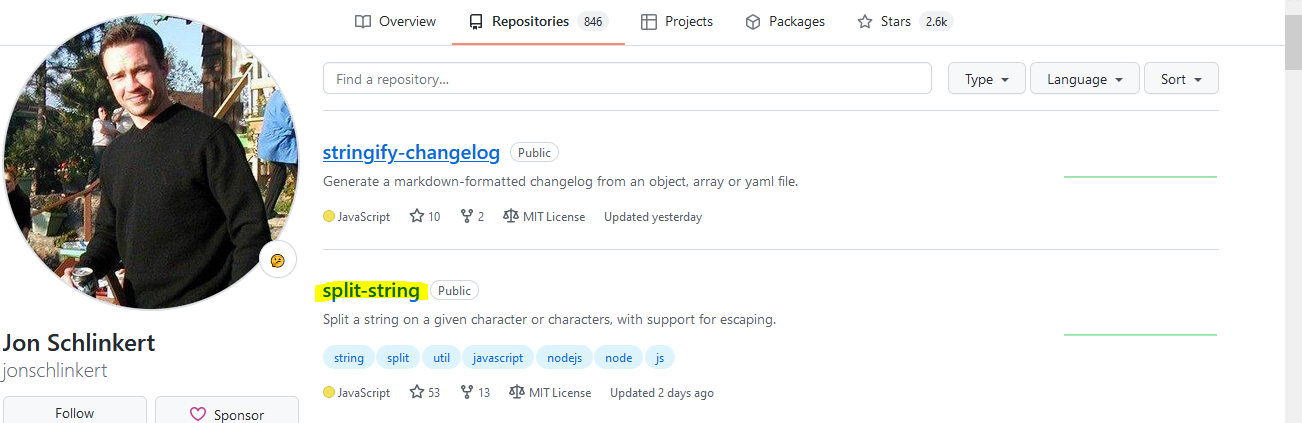Screen dimensions: 1302x423
Task: View stargazers of stringify-changelog (10 stars)
Action: (x=425, y=217)
